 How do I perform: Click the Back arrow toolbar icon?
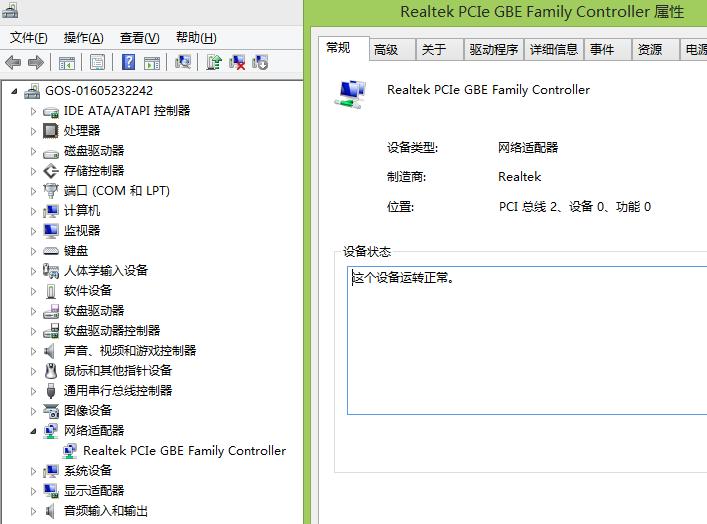click(x=13, y=62)
